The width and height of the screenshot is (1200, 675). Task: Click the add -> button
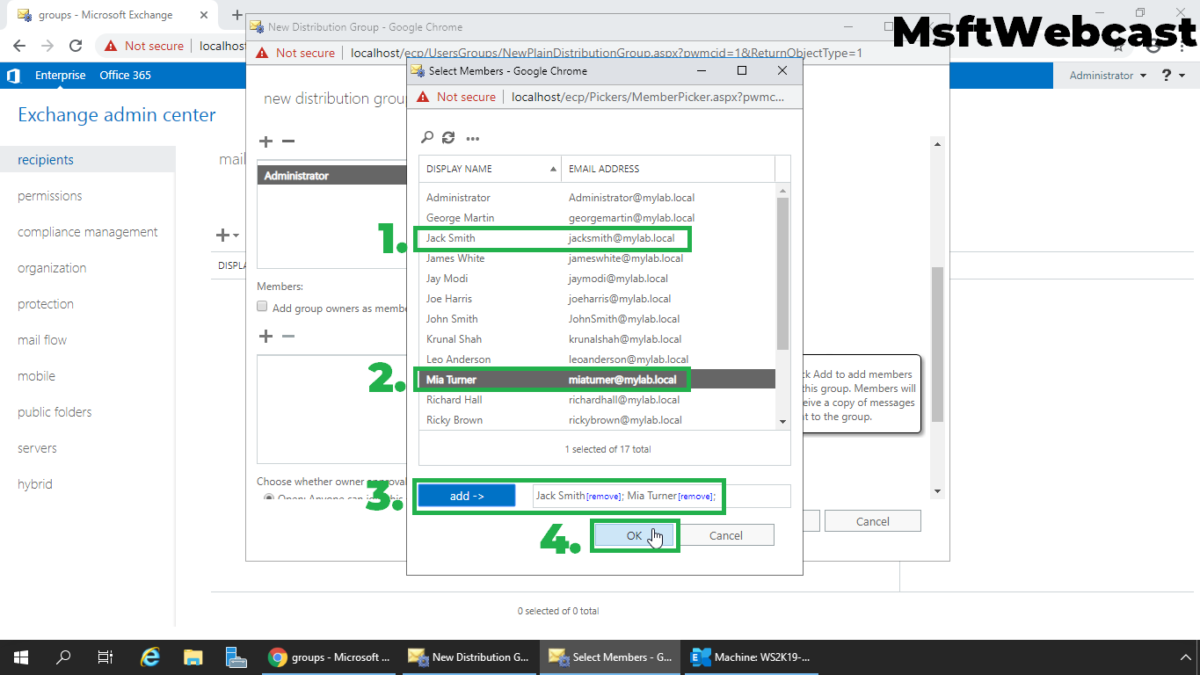pyautogui.click(x=466, y=495)
